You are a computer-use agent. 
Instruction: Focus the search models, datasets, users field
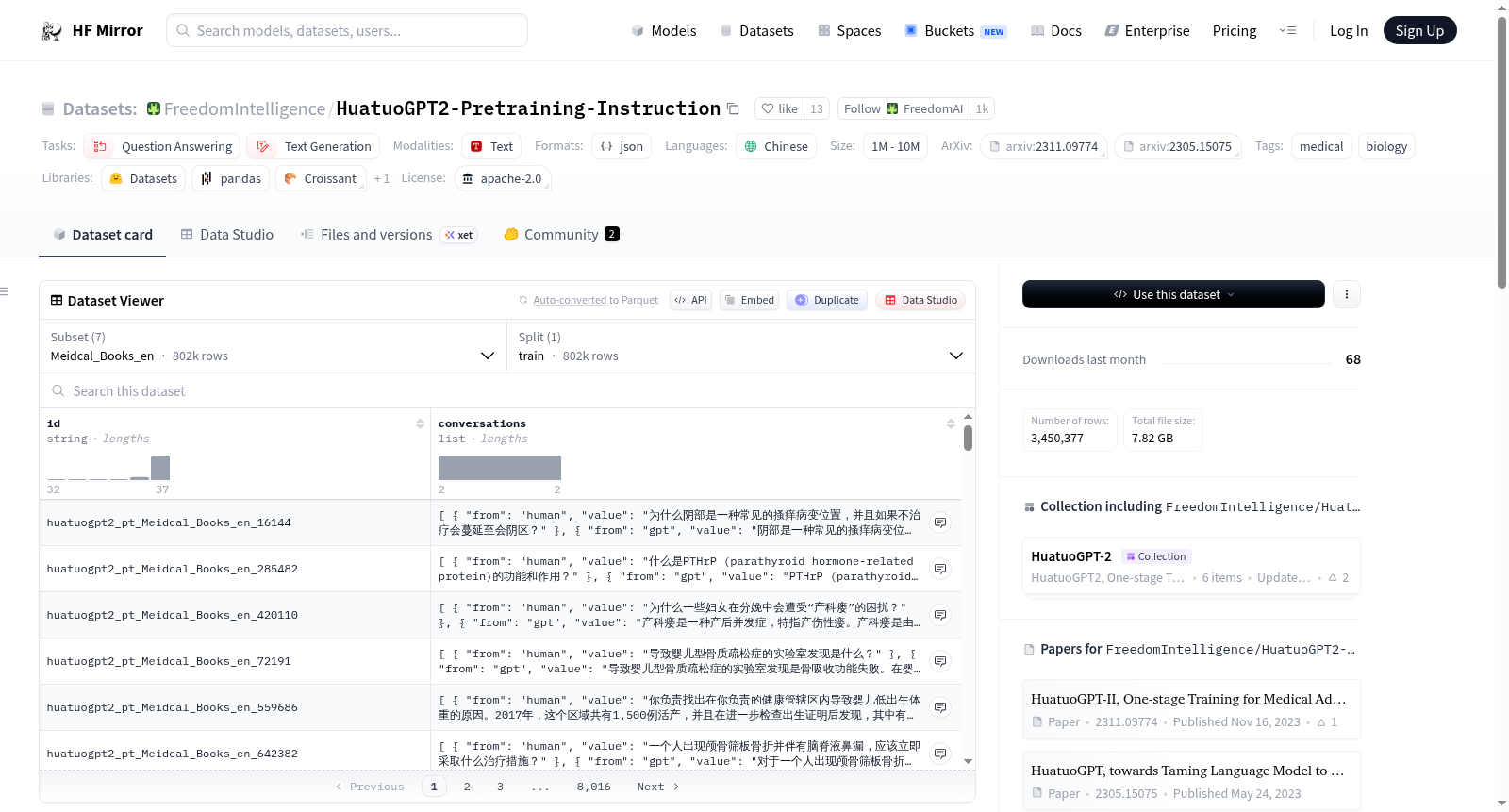[x=347, y=30]
